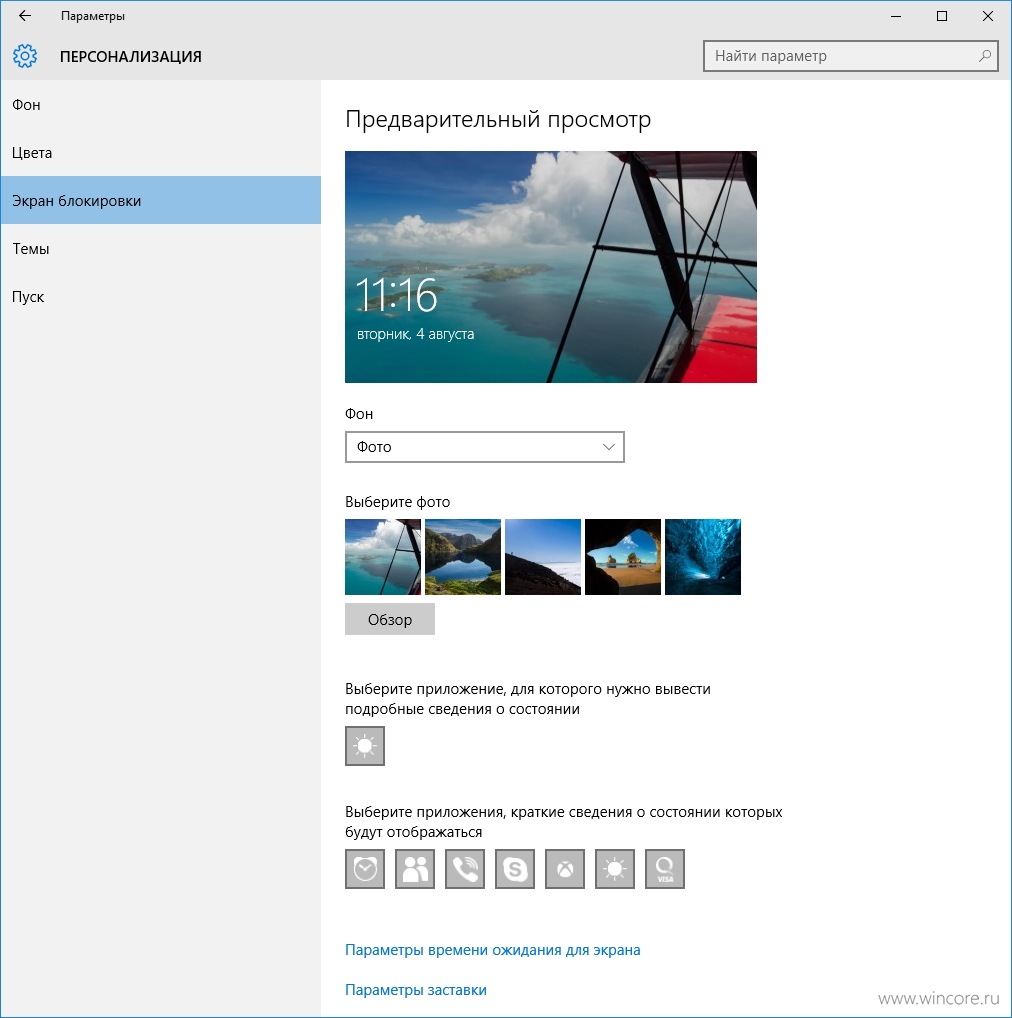The width and height of the screenshot is (1012, 1018).
Task: Click the Обзор browse button
Action: click(389, 619)
